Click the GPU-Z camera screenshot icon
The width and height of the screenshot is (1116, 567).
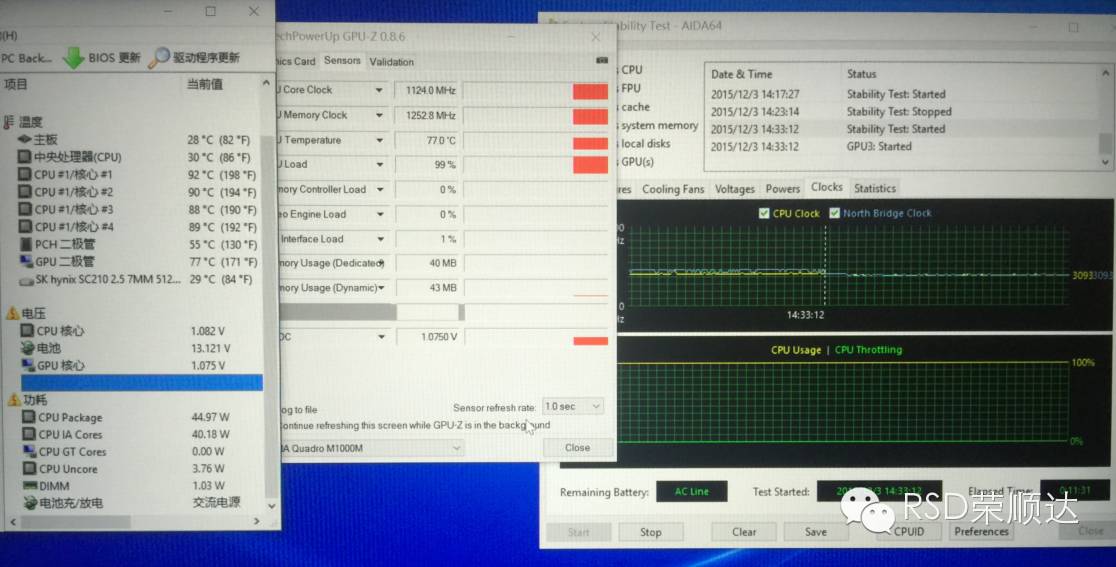coord(602,60)
